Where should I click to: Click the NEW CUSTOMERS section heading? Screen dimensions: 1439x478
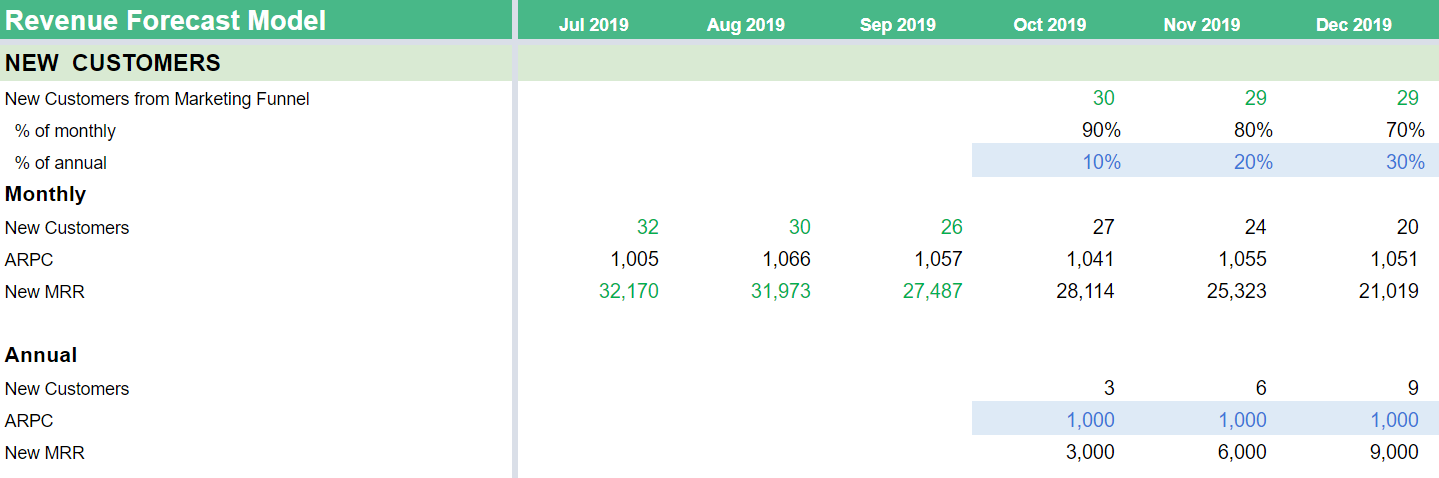click(113, 63)
